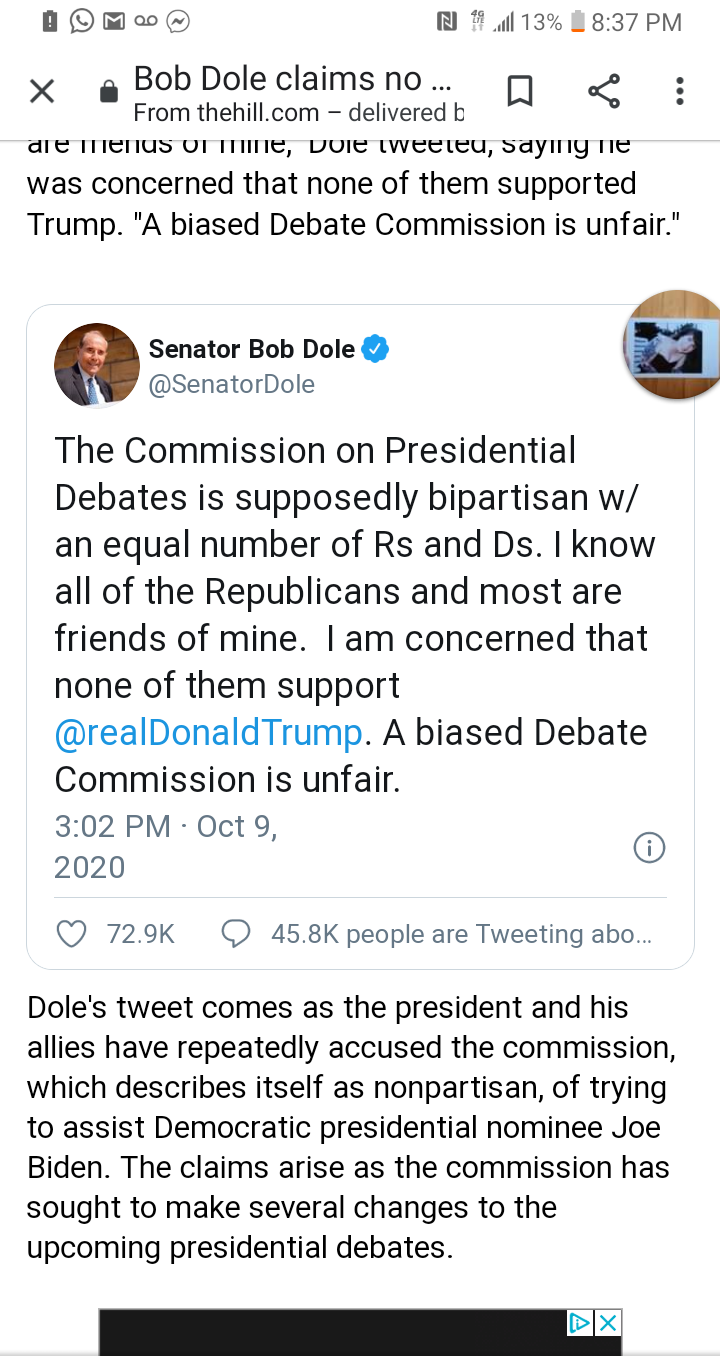Open the three-dot overflow menu
Viewport: 720px width, 1356px height.
coord(680,92)
